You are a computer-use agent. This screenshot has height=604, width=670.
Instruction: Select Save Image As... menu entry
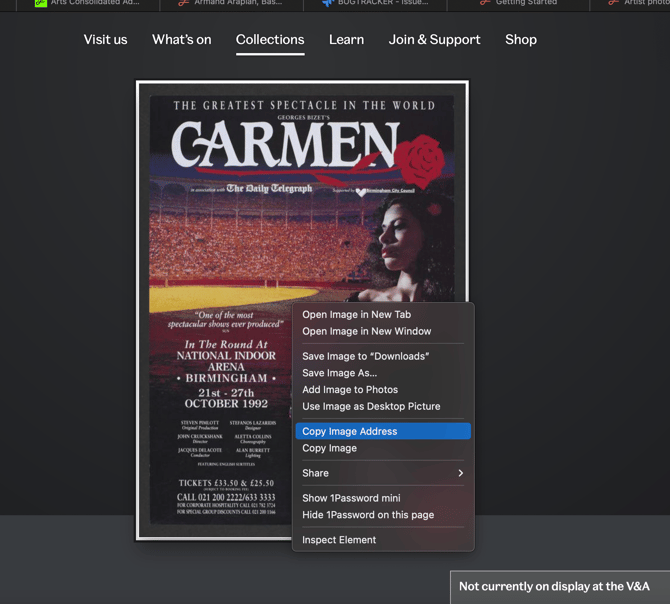[x=383, y=373]
